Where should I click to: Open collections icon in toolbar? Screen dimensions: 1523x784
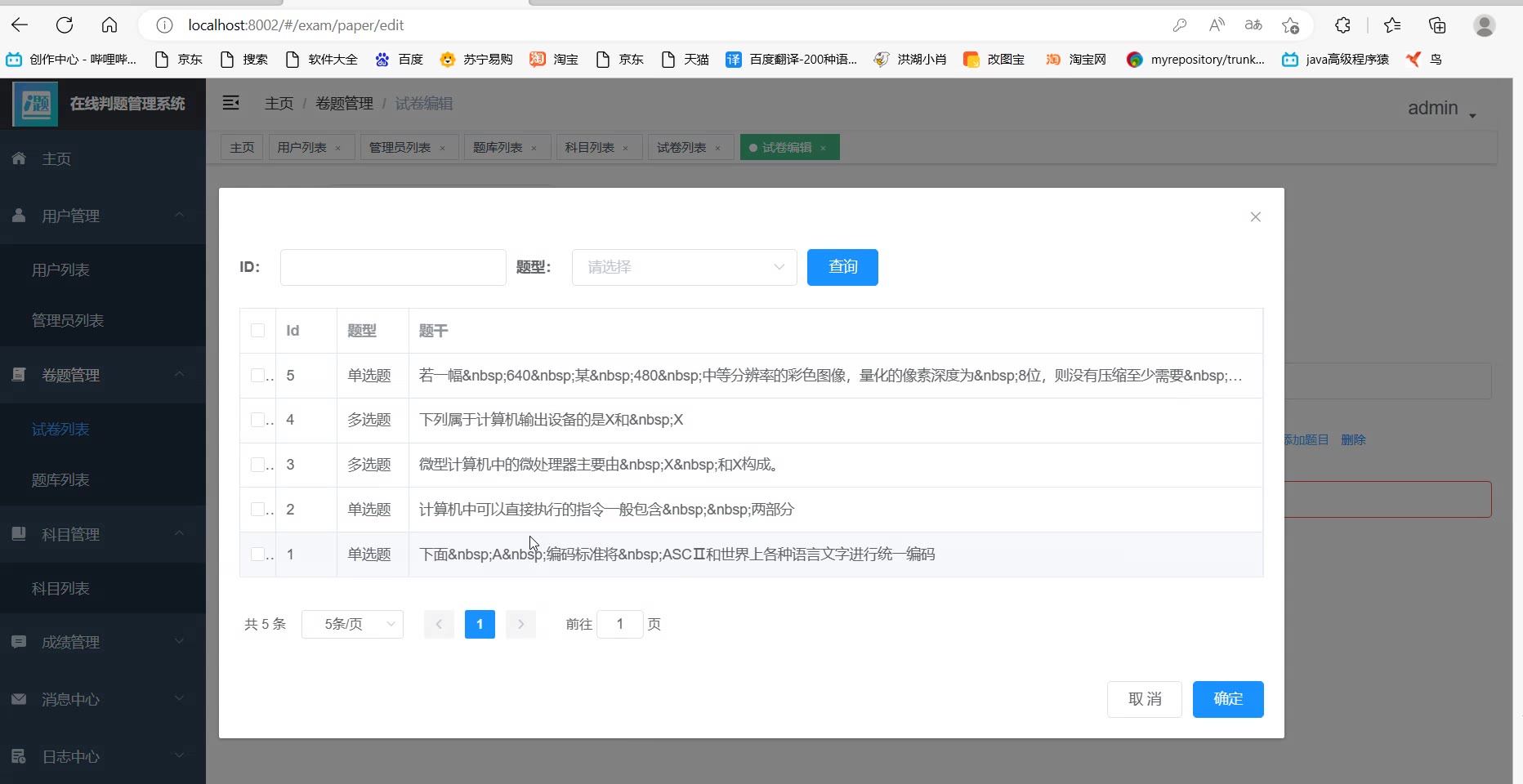click(1437, 25)
